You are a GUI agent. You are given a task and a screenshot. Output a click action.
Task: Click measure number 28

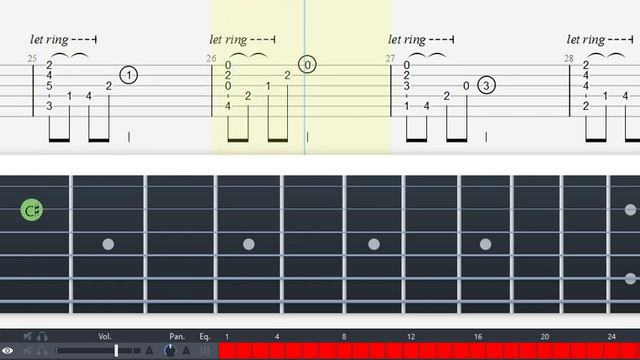[569, 58]
